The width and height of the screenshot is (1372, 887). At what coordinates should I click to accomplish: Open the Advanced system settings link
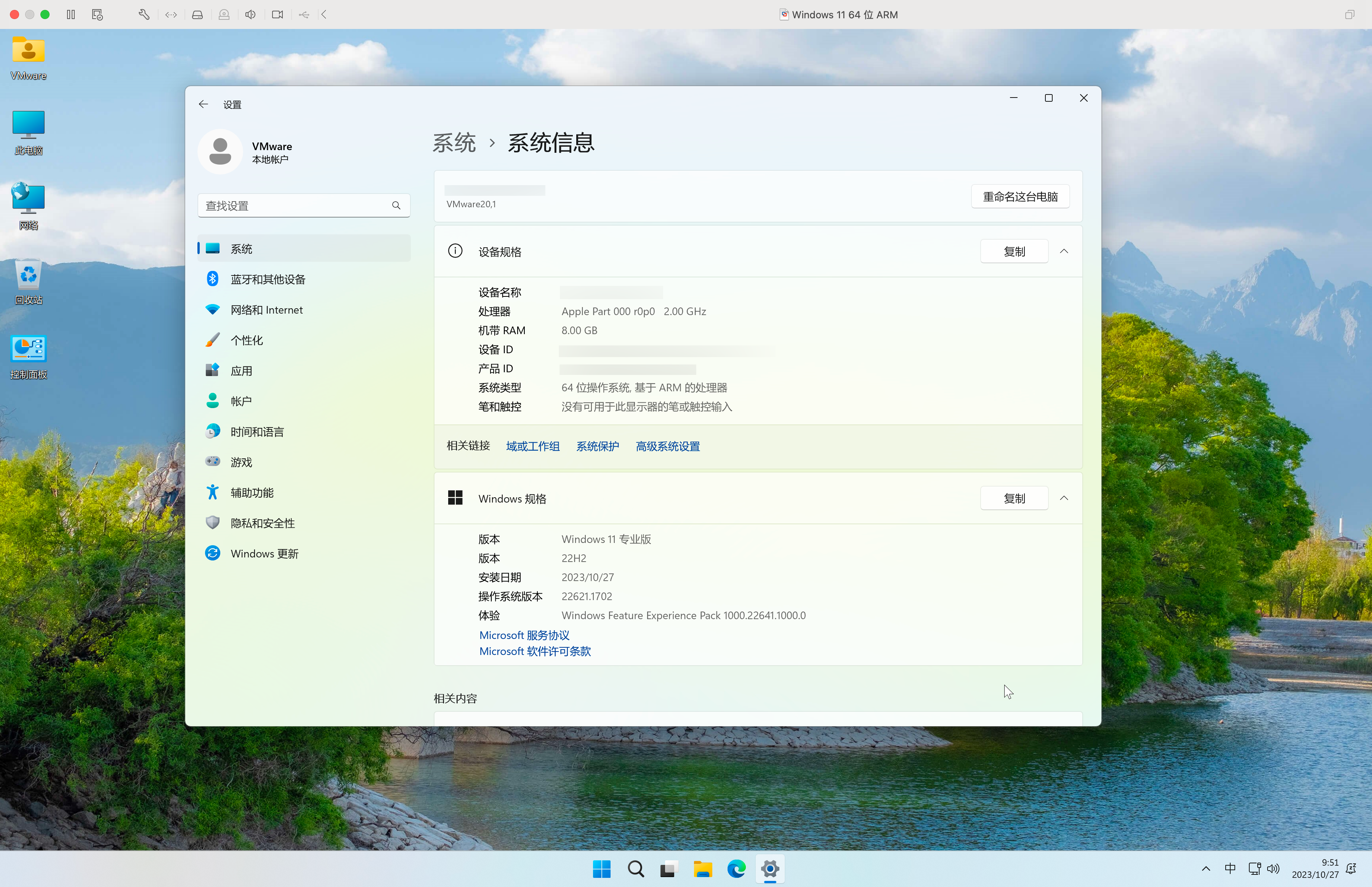coord(667,447)
